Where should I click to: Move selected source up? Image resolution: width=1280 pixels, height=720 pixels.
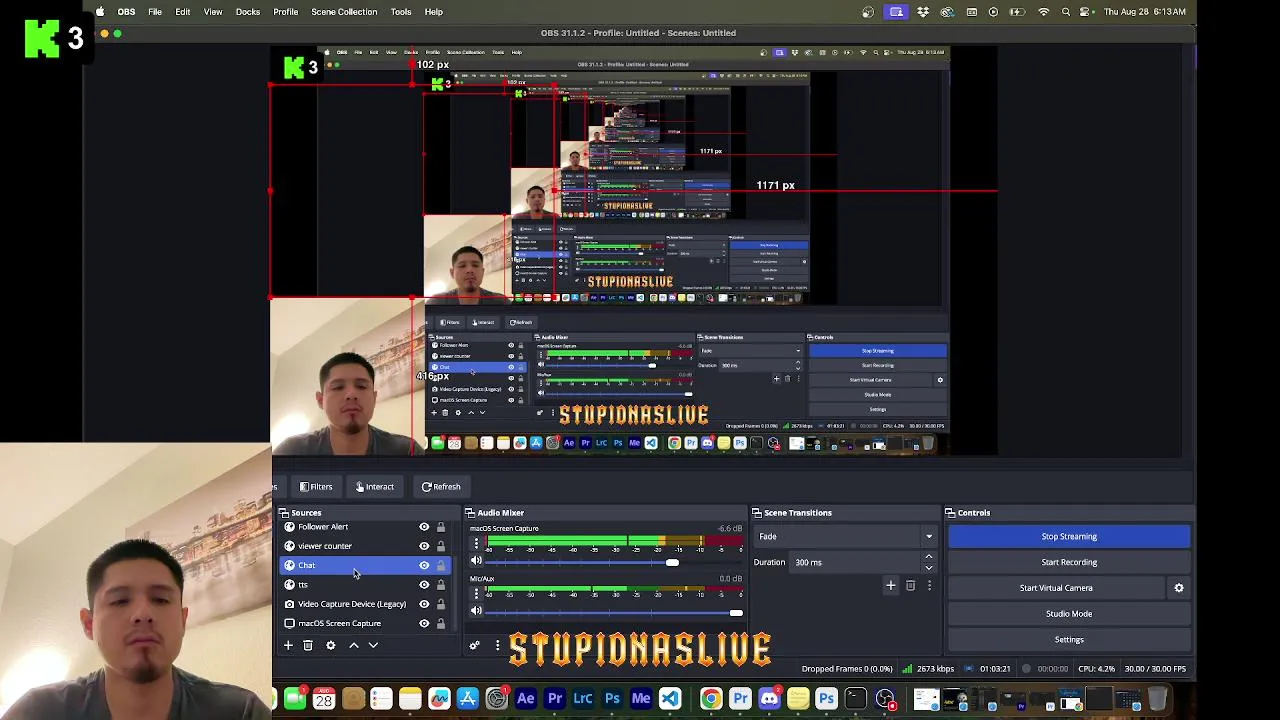[353, 645]
